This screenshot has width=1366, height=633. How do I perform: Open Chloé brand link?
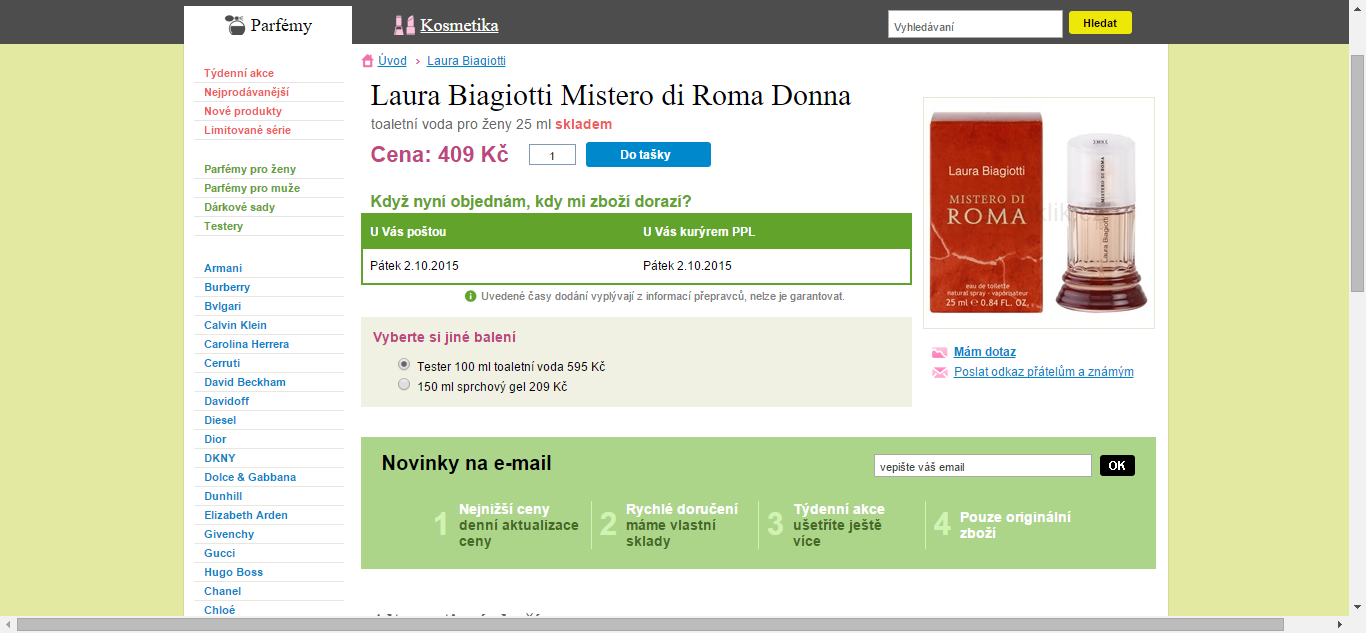(x=220, y=610)
